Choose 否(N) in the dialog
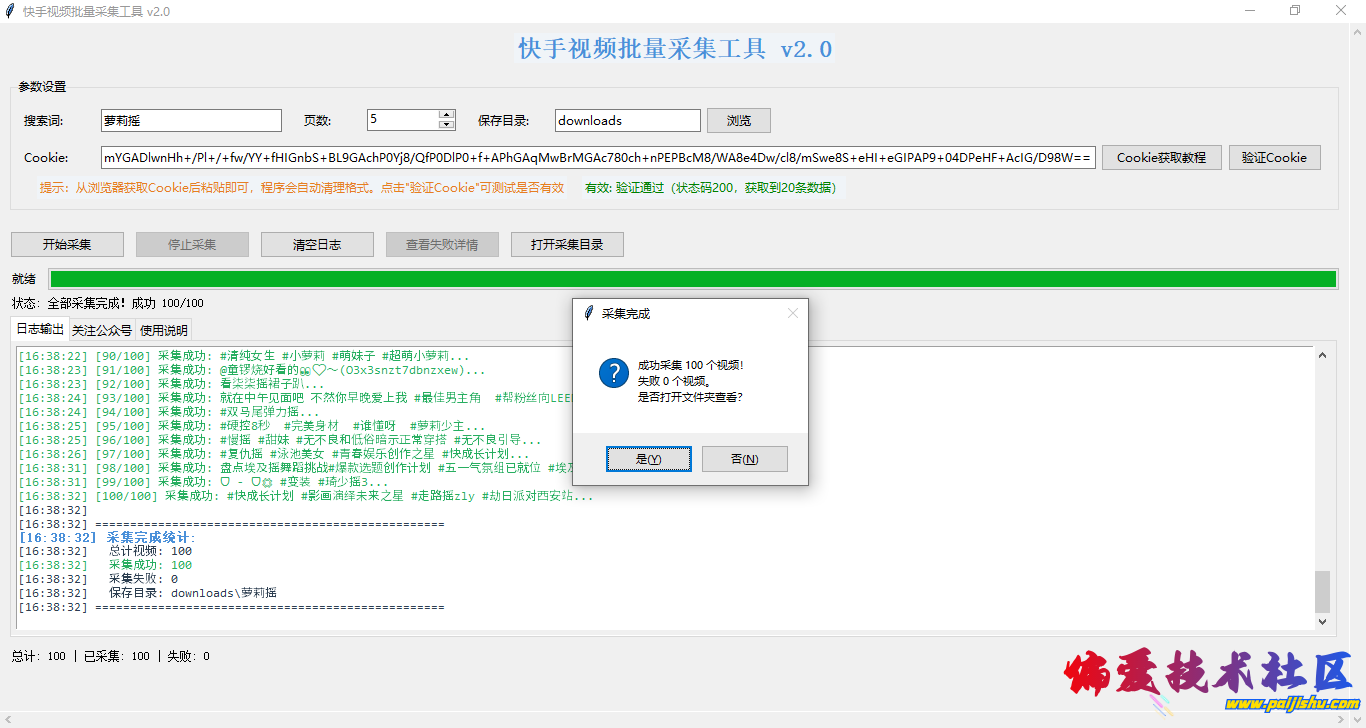Screen dimensions: 1366x728 [x=744, y=459]
